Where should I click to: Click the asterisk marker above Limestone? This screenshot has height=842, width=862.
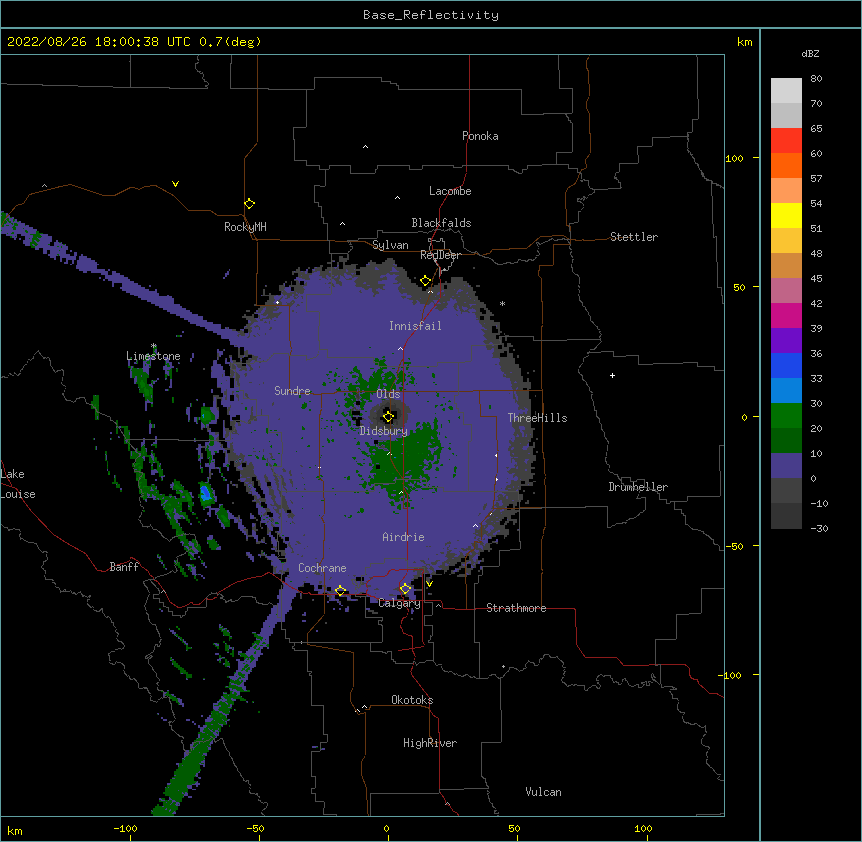click(x=154, y=346)
